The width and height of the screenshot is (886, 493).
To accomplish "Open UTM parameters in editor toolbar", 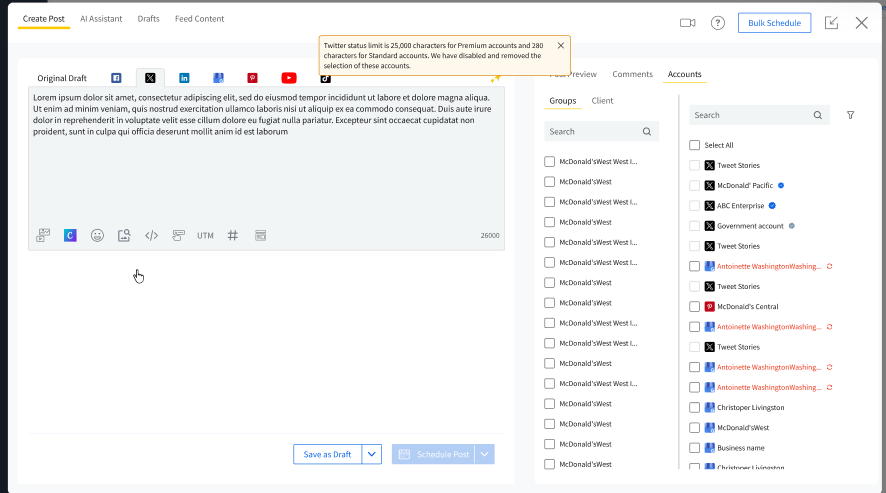I will click(205, 236).
